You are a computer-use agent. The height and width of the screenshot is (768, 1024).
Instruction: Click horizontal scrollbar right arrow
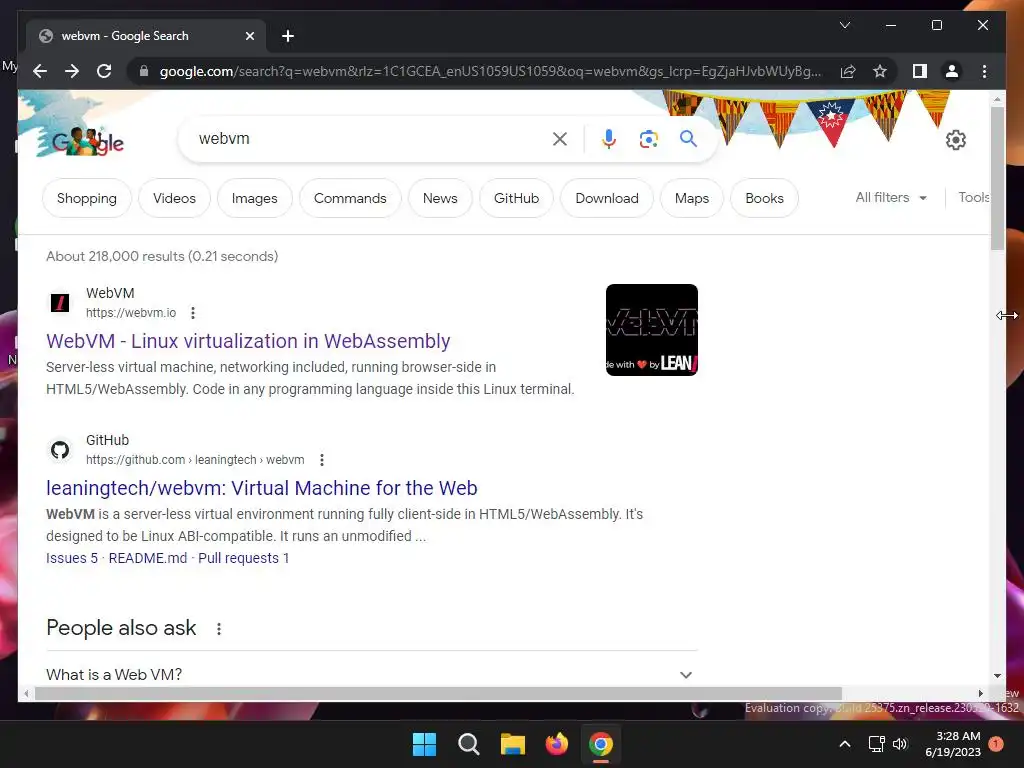pyautogui.click(x=980, y=694)
